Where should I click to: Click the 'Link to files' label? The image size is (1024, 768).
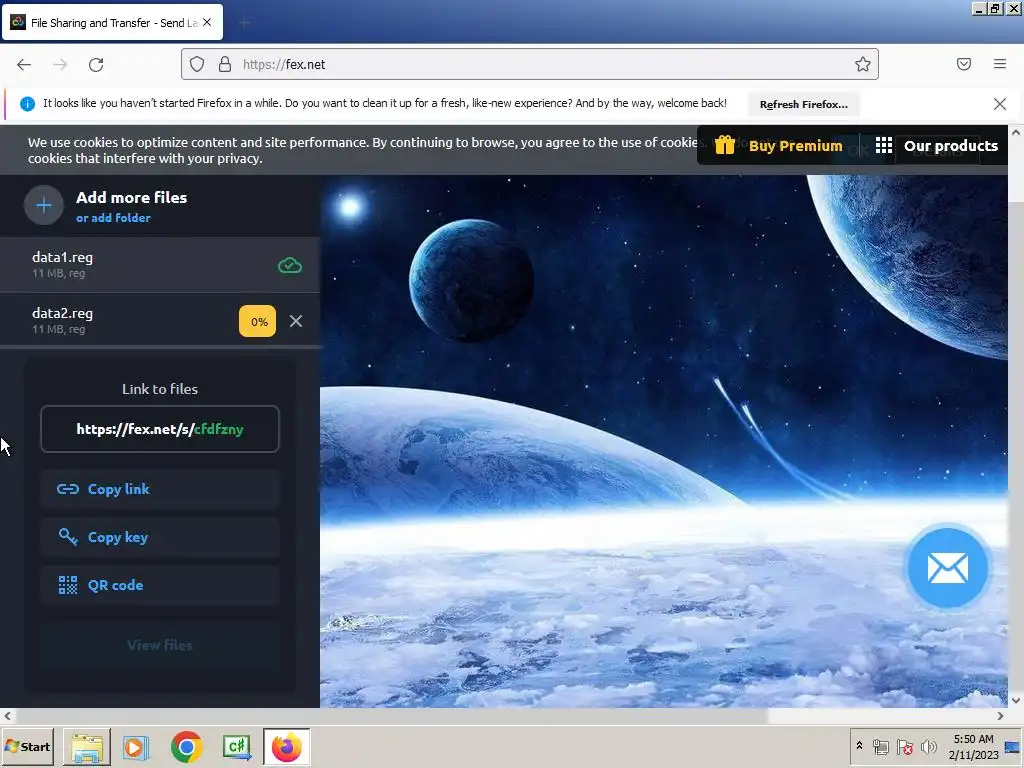pyautogui.click(x=160, y=389)
